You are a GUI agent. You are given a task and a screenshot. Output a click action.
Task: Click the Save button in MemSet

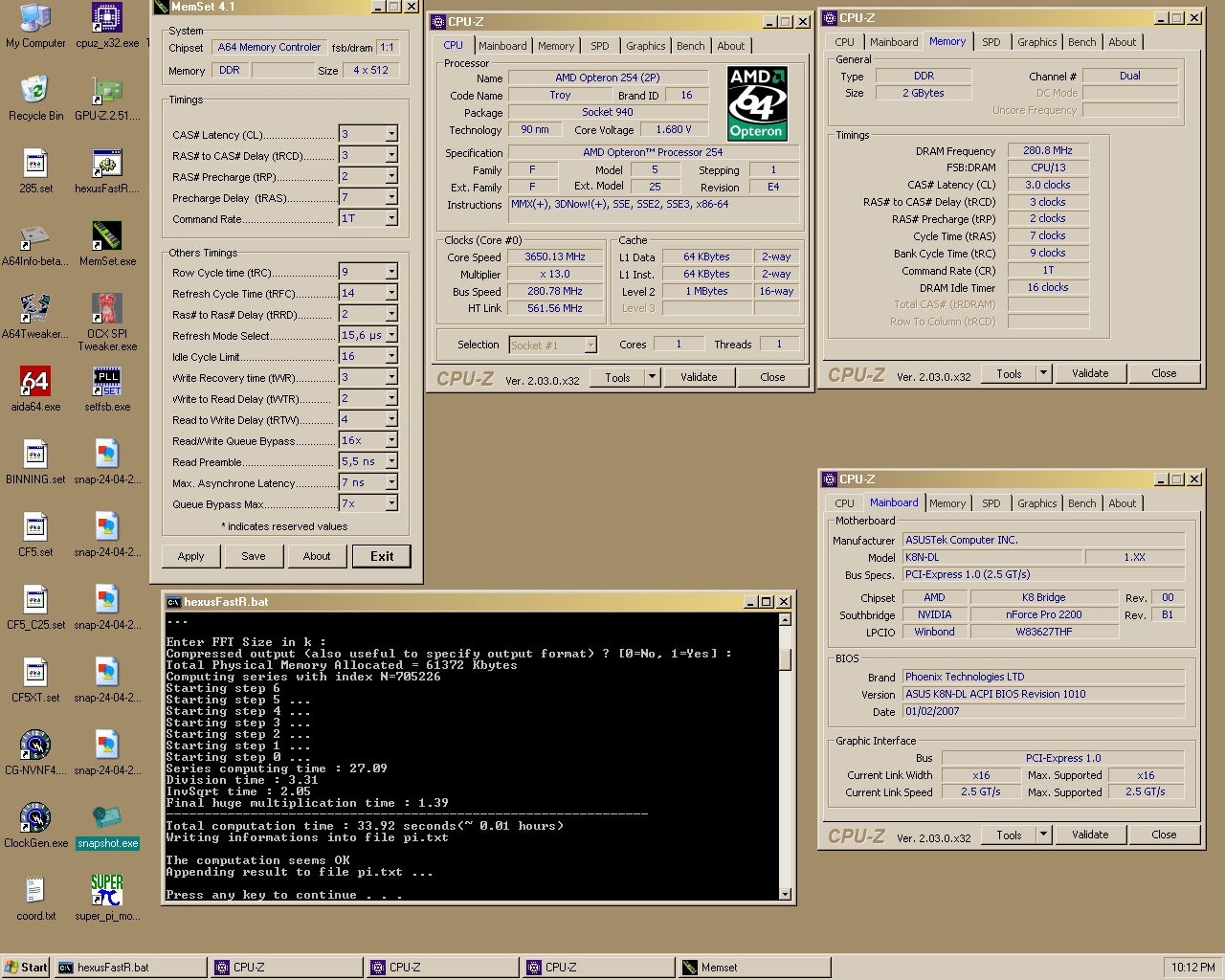[254, 556]
